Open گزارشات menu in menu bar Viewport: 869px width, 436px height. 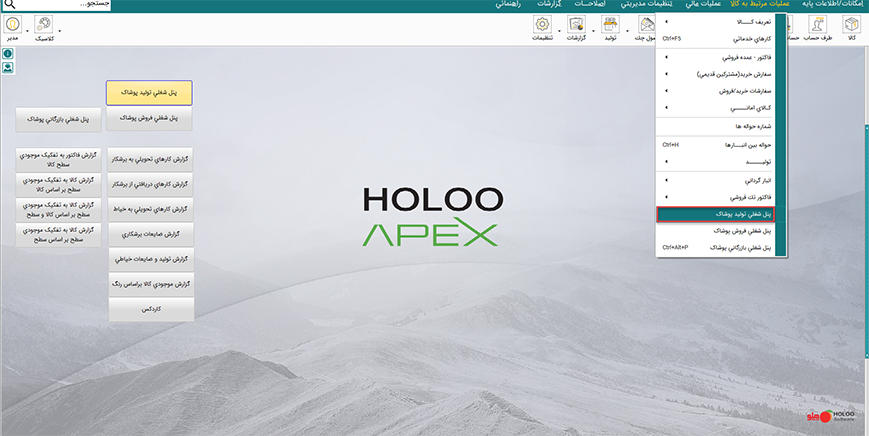coord(549,4)
